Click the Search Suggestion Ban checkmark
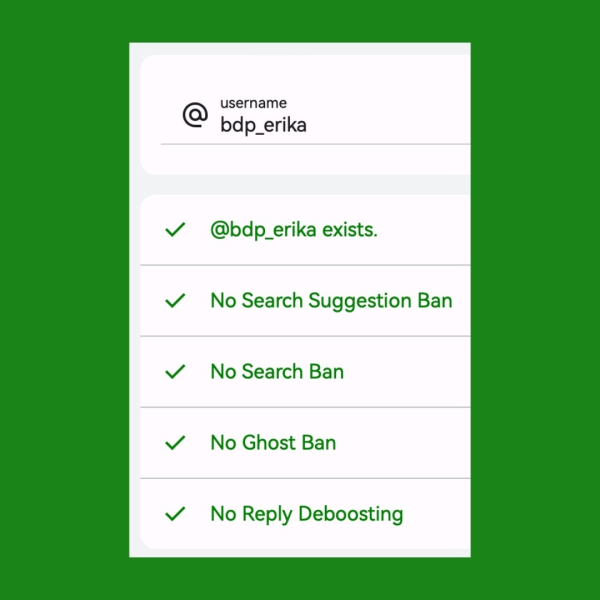 point(175,301)
